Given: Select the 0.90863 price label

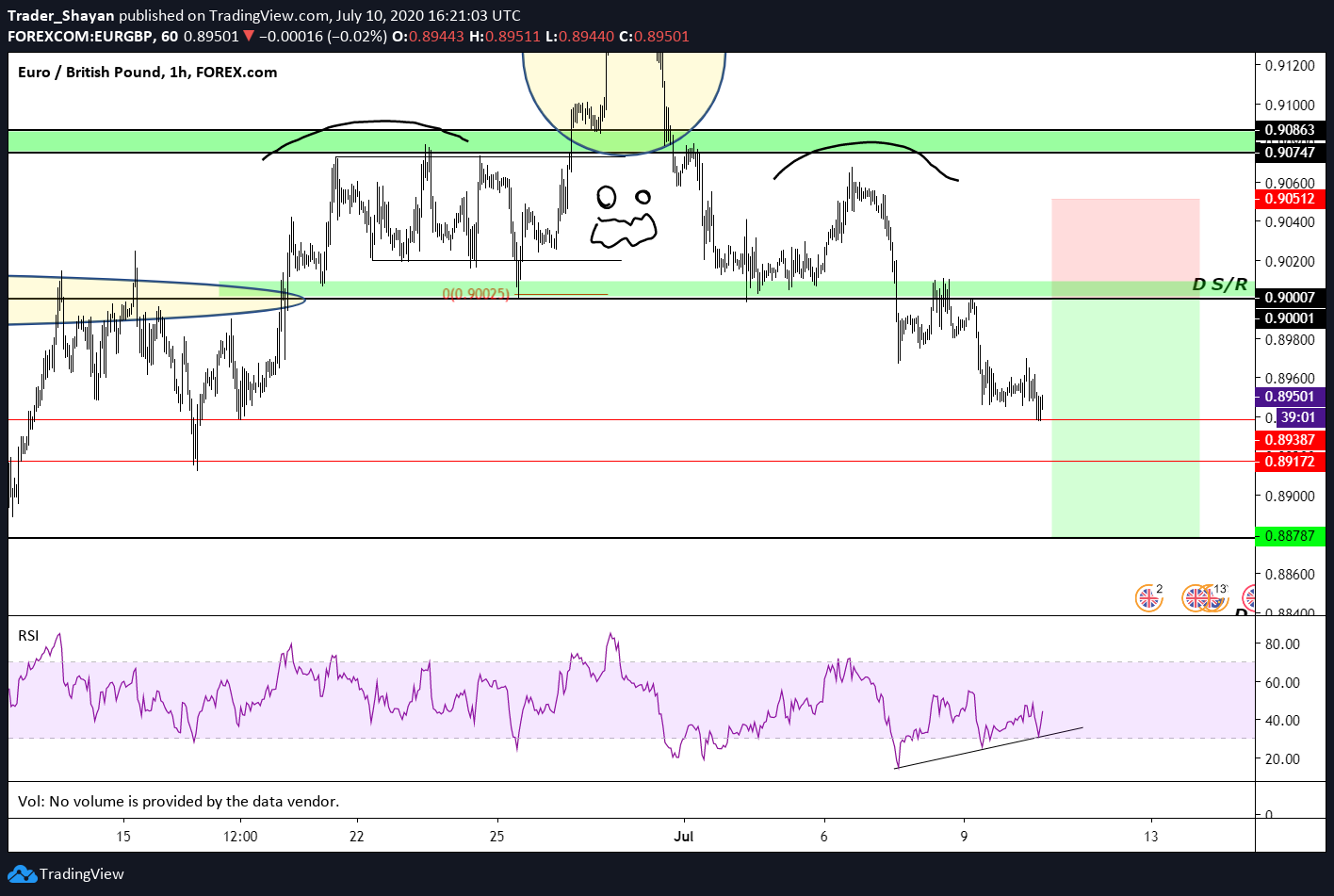Looking at the screenshot, I should click(1290, 130).
